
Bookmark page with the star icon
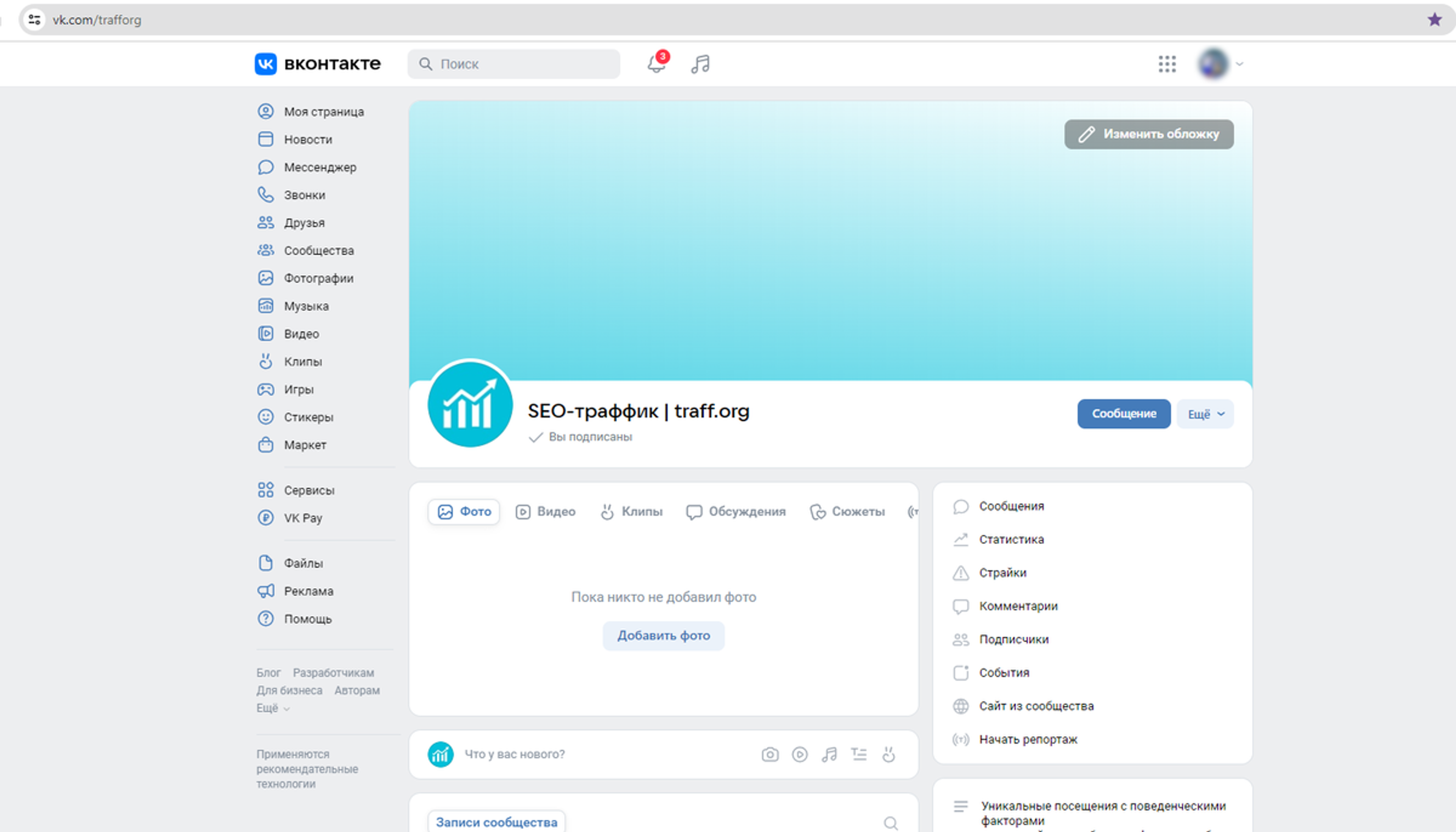click(x=1434, y=19)
